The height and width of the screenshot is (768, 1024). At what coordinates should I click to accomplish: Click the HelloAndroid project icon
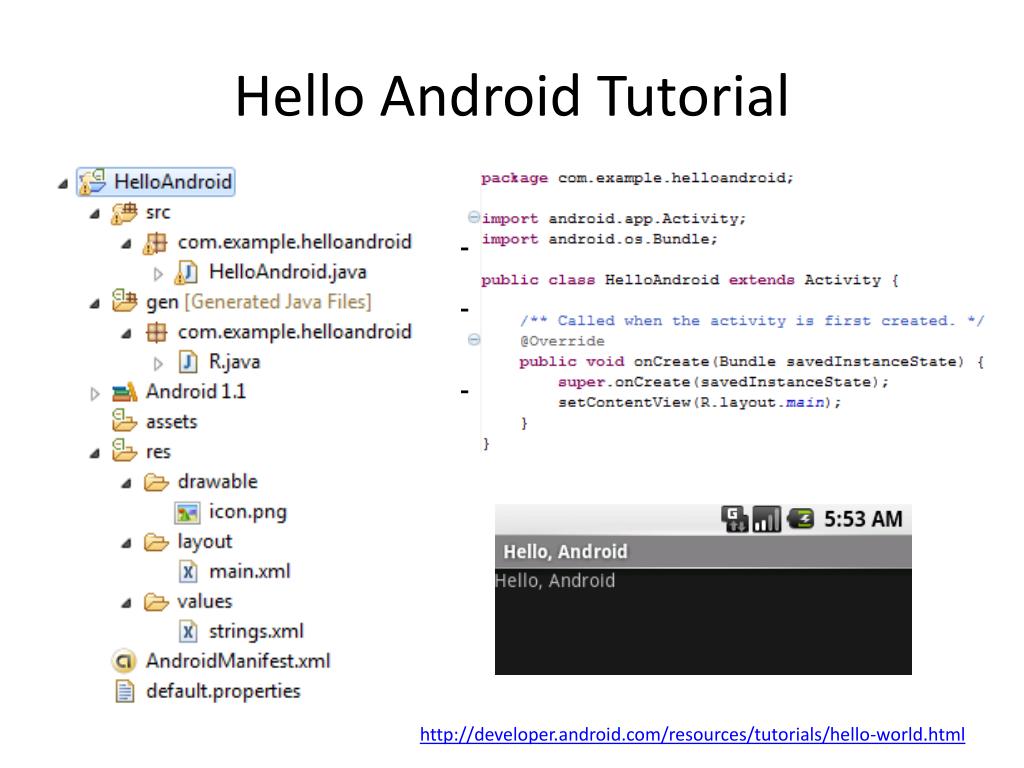coord(93,182)
